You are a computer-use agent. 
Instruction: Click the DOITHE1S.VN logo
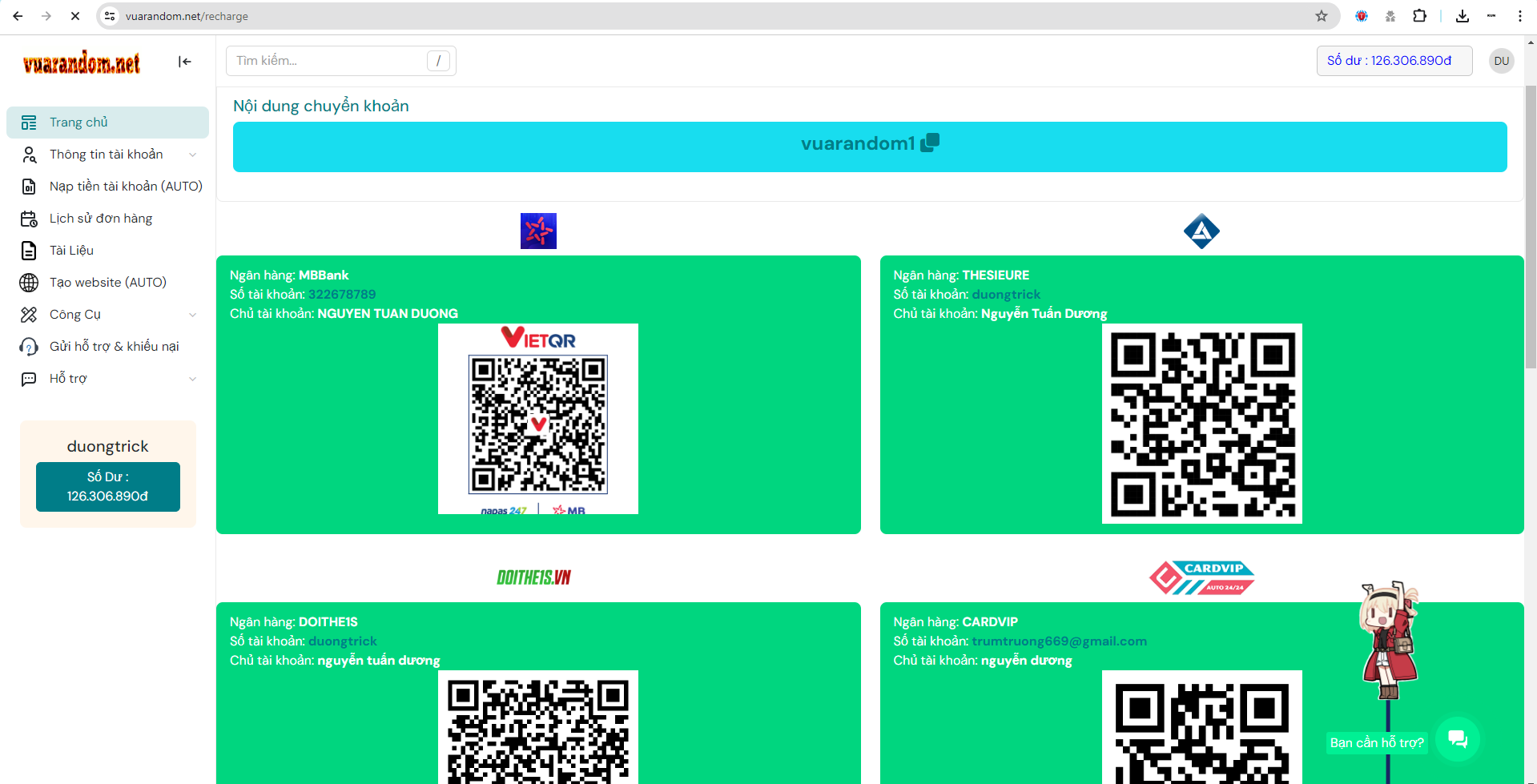click(533, 577)
